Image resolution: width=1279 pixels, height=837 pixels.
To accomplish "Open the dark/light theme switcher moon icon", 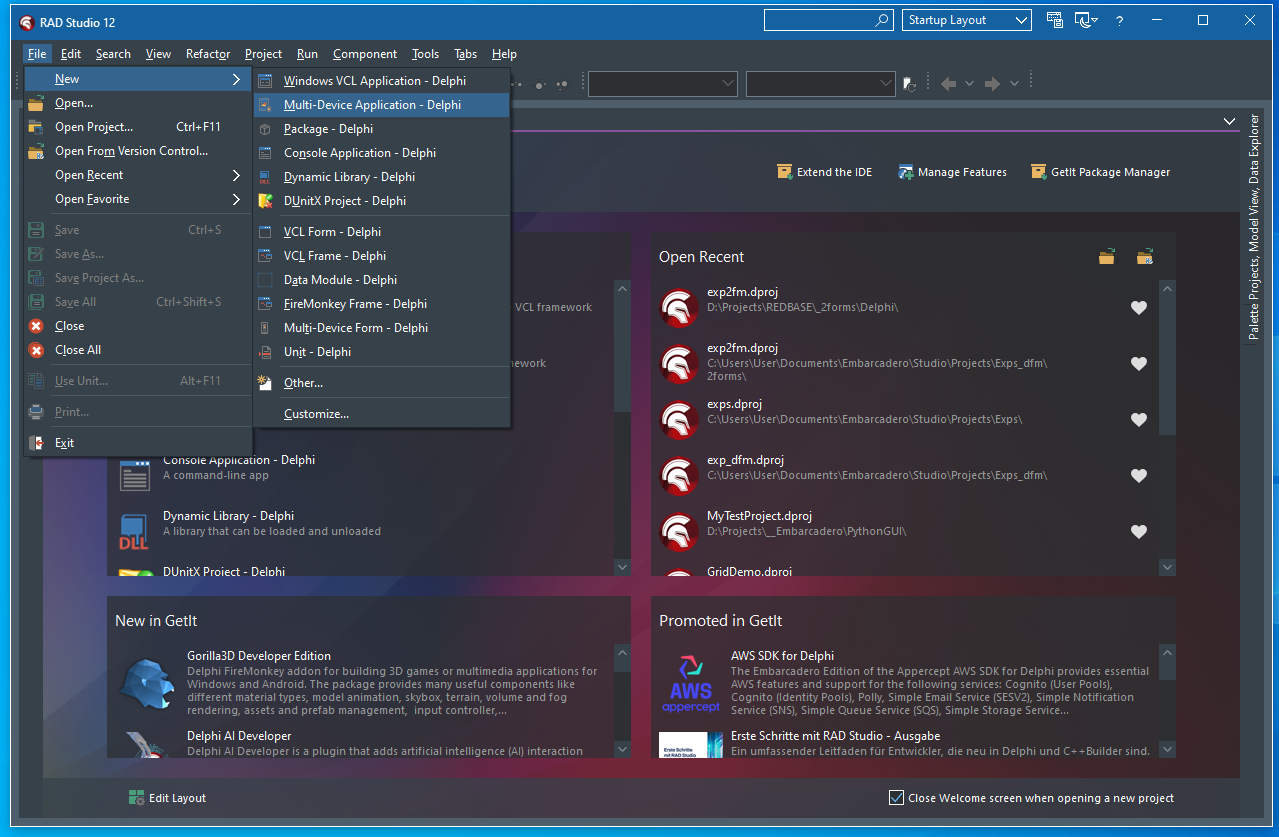I will tap(1085, 20).
